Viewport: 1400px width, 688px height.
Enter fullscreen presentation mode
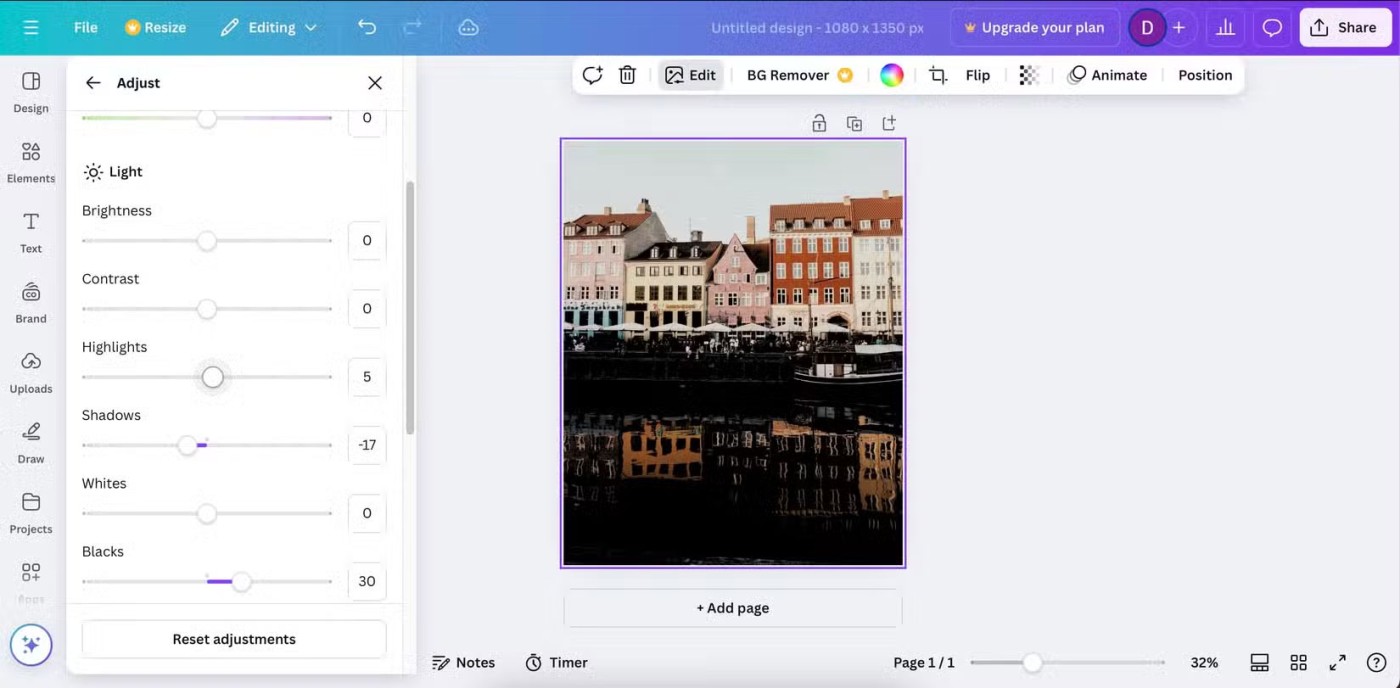(1337, 663)
